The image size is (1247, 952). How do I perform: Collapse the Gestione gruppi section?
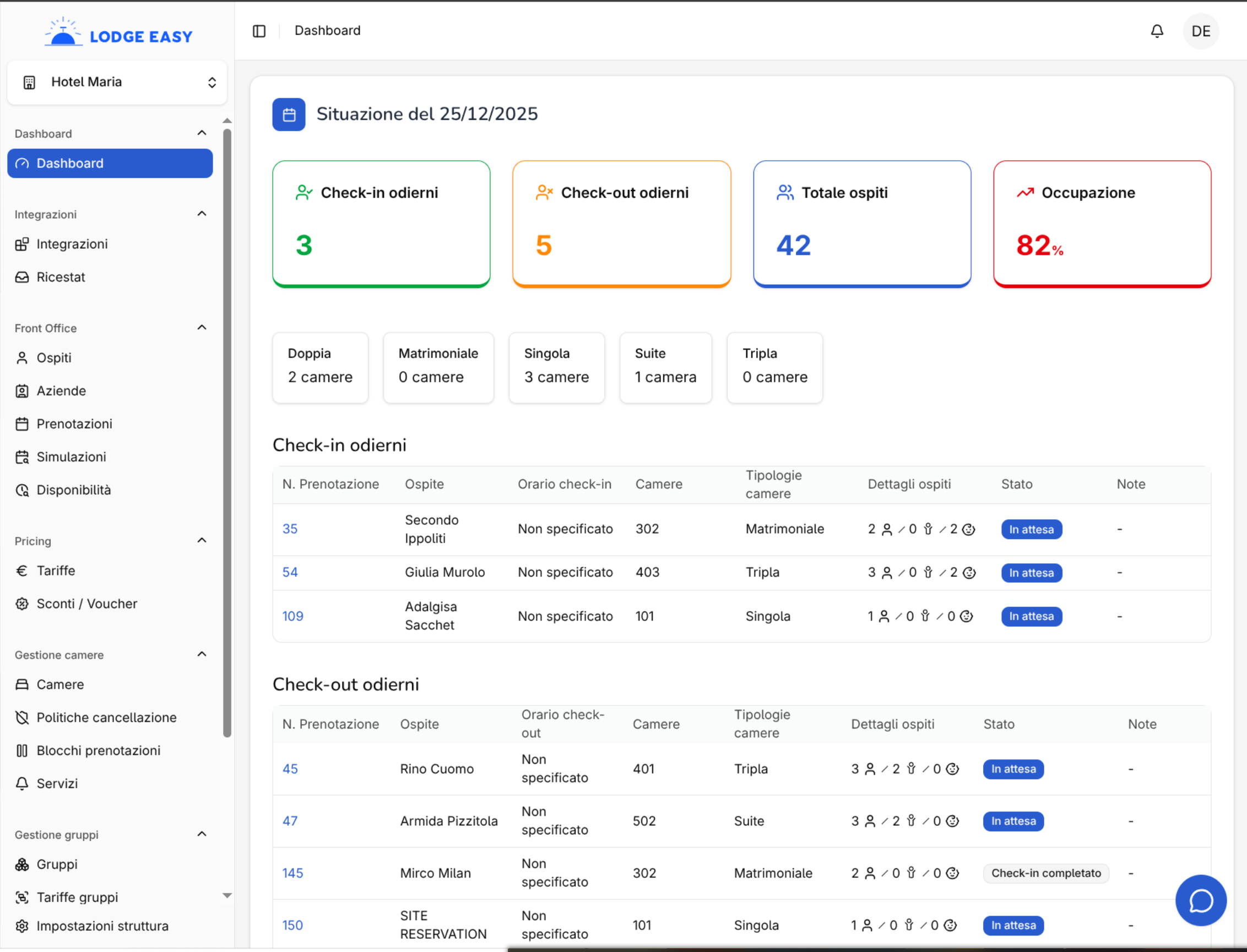202,834
